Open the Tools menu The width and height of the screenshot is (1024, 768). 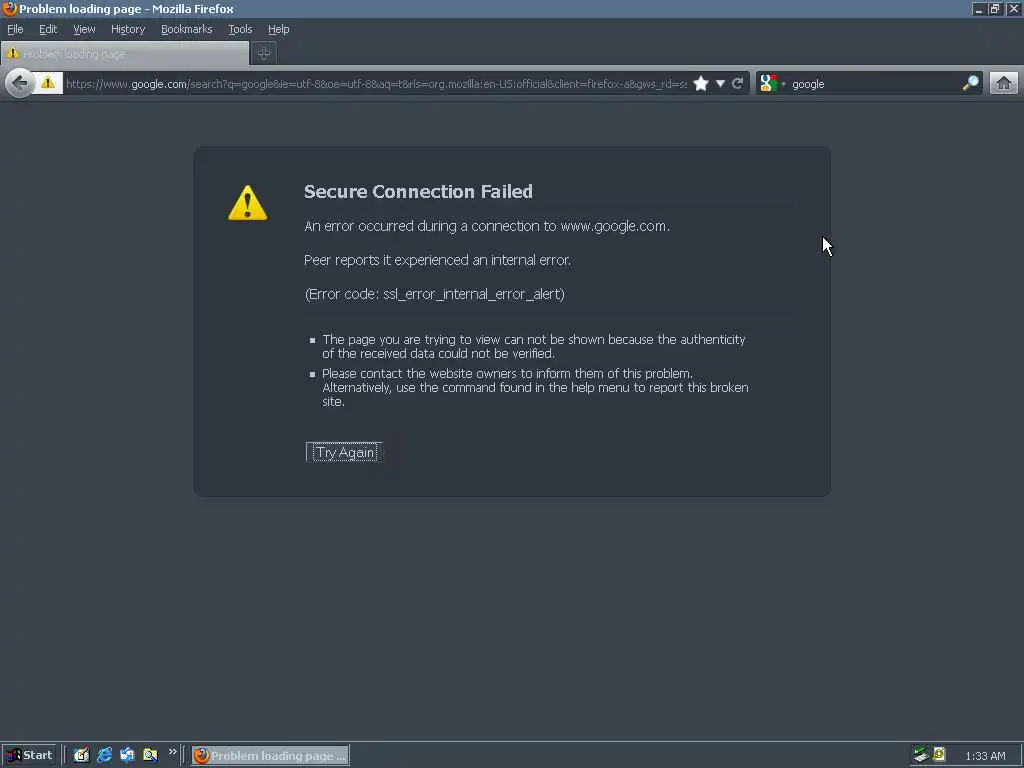tap(240, 29)
